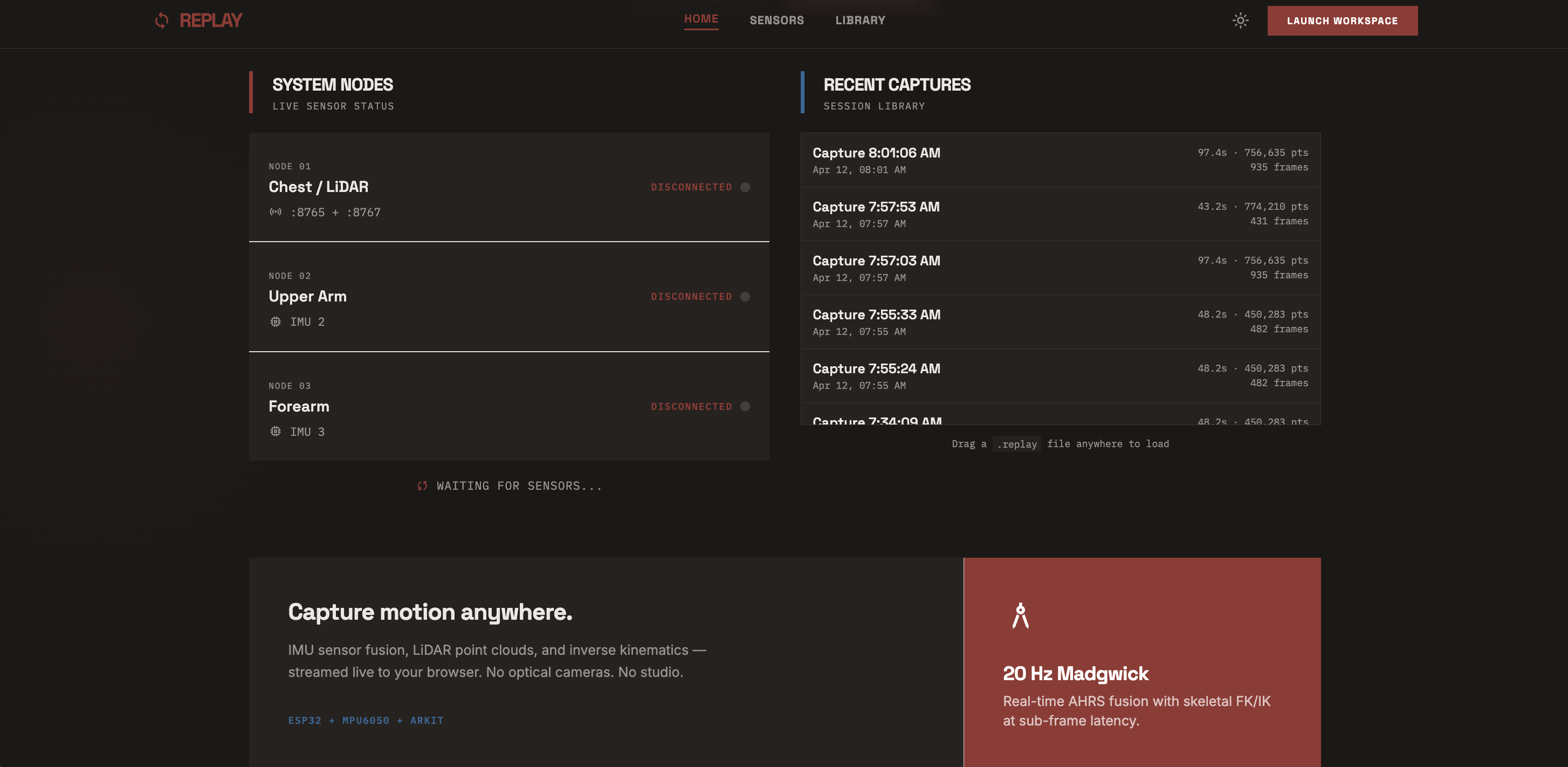Toggle the light/dark theme sun icon
Screen dimensions: 1568x767
point(1240,20)
